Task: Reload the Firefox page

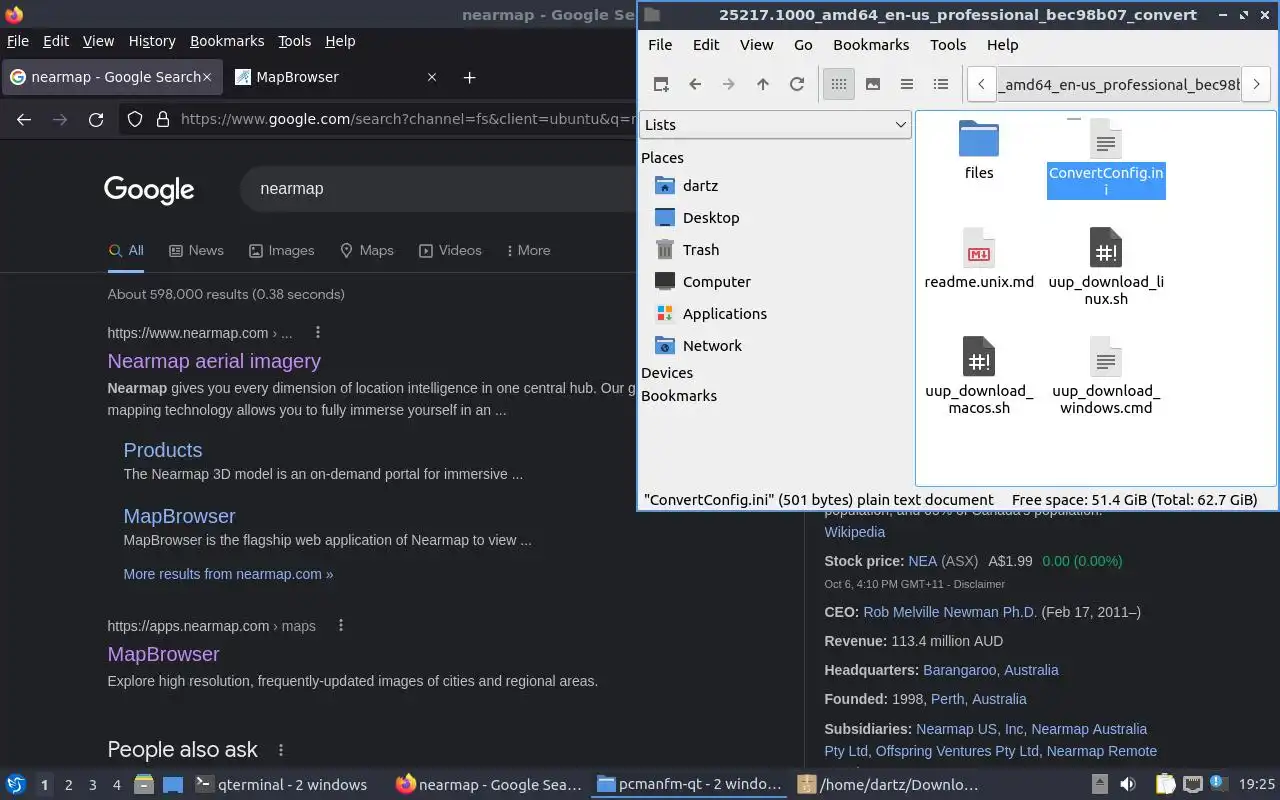Action: (x=96, y=120)
